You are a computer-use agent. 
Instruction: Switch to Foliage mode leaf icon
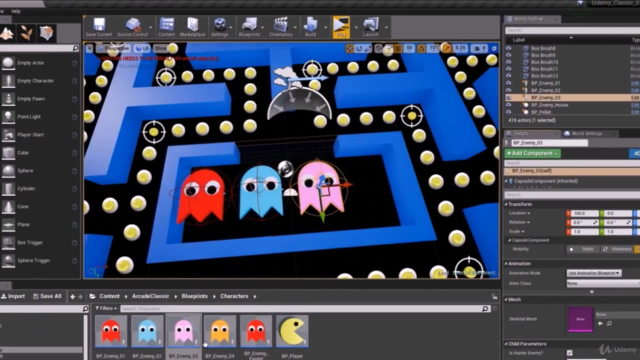tap(27, 33)
